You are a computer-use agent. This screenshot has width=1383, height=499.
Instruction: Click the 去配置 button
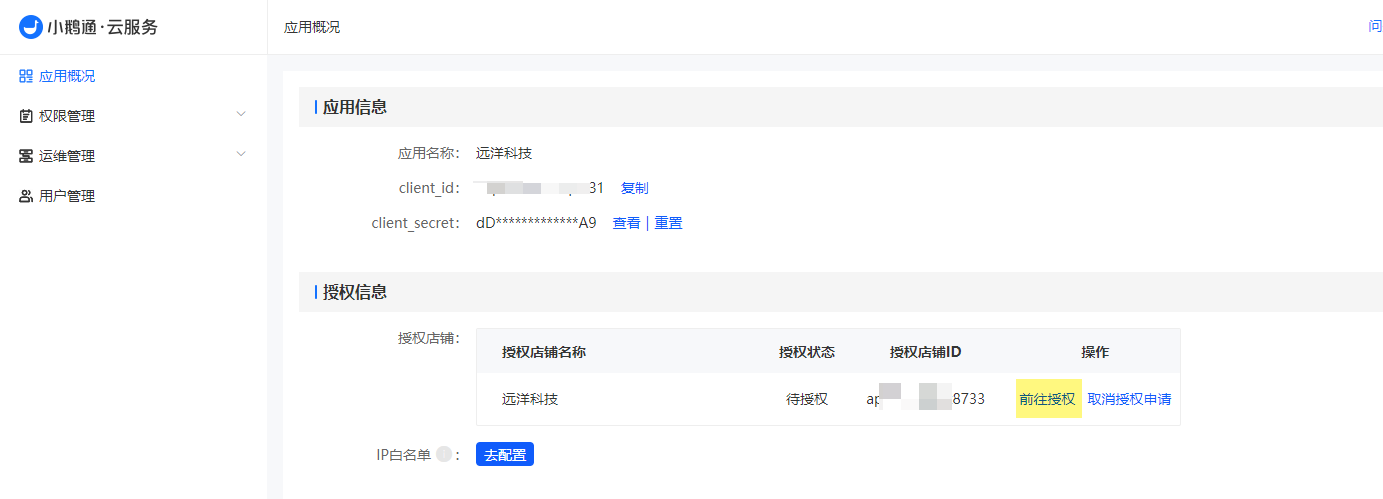click(505, 455)
